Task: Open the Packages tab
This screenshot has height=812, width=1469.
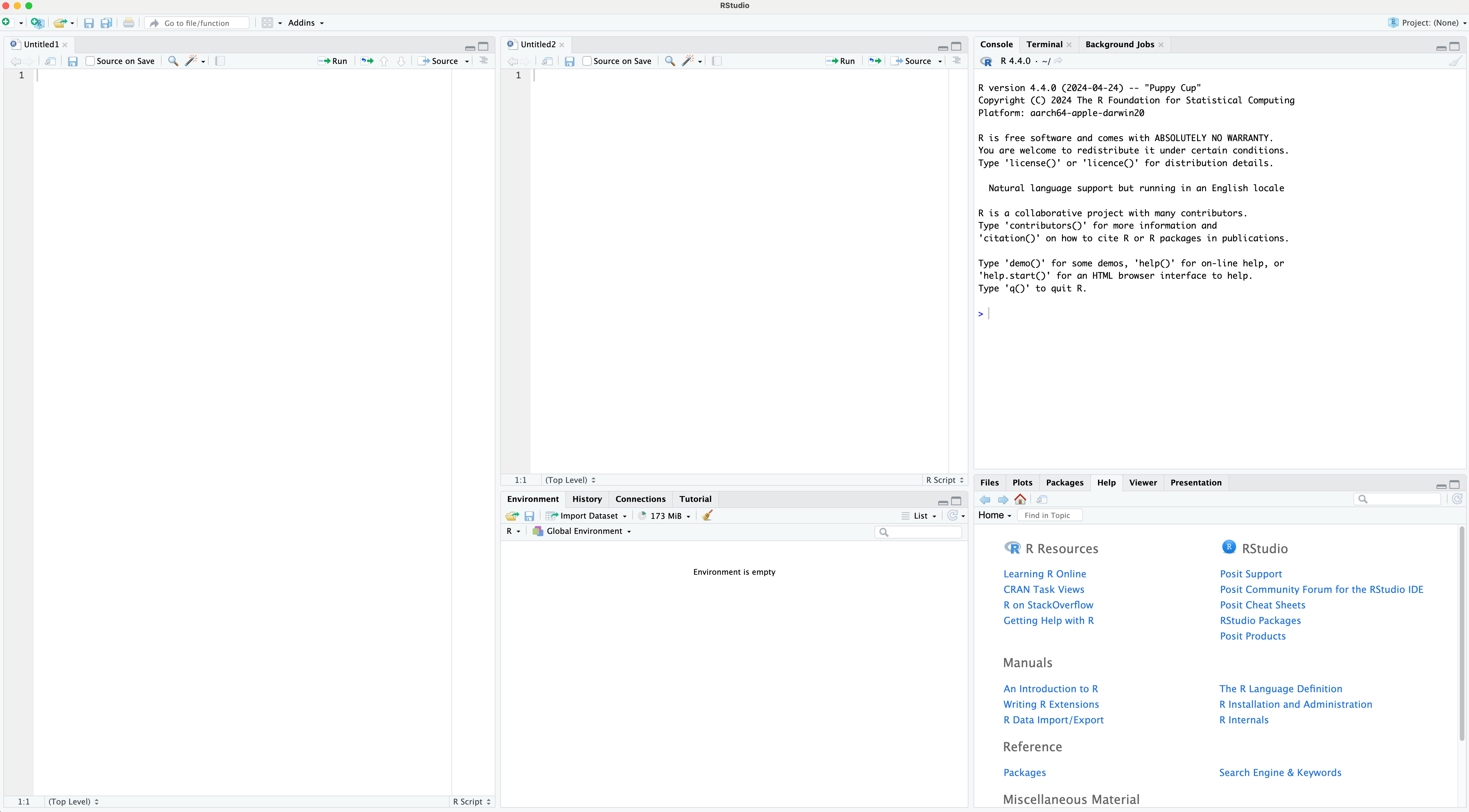Action: 1064,482
